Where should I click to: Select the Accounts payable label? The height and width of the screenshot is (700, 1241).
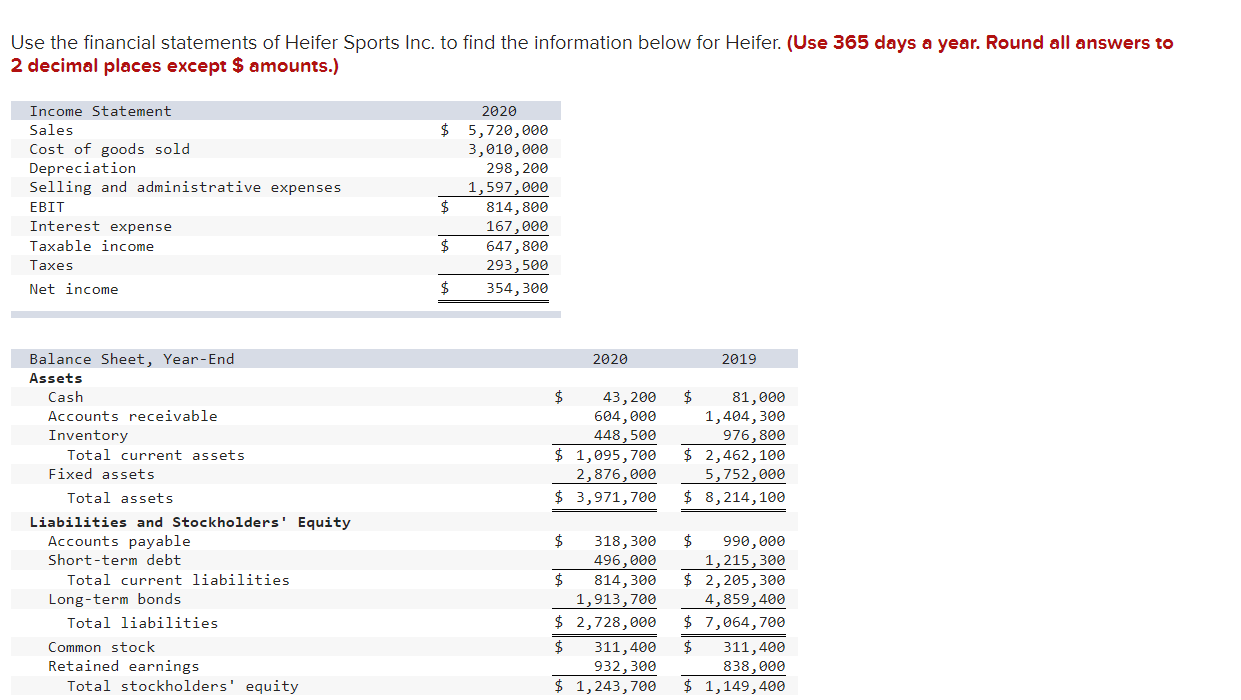coord(119,541)
